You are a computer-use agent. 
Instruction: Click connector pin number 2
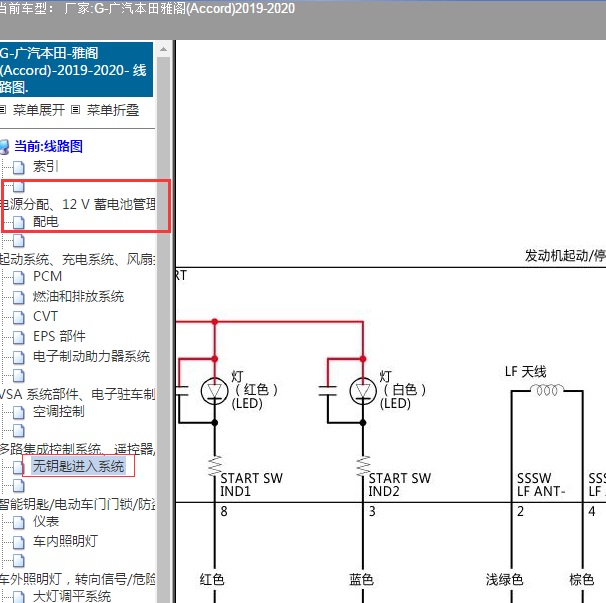coord(520,511)
